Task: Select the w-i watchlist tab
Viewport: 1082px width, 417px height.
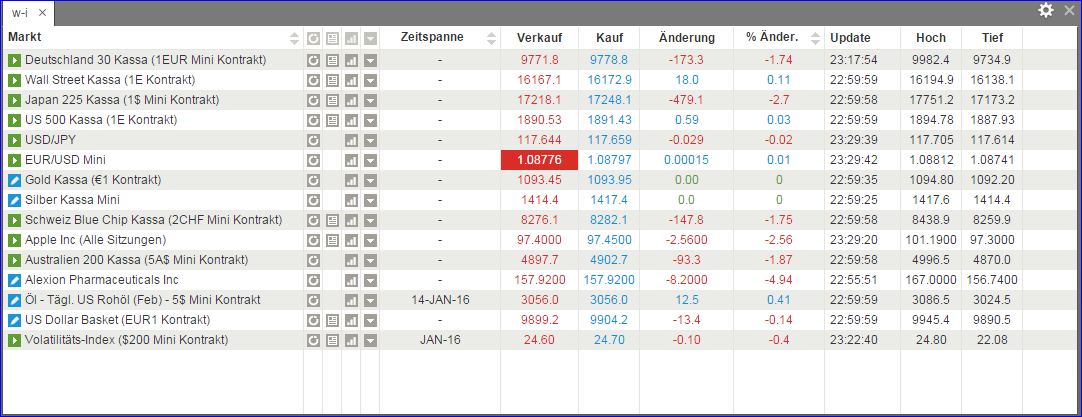Action: tap(20, 12)
